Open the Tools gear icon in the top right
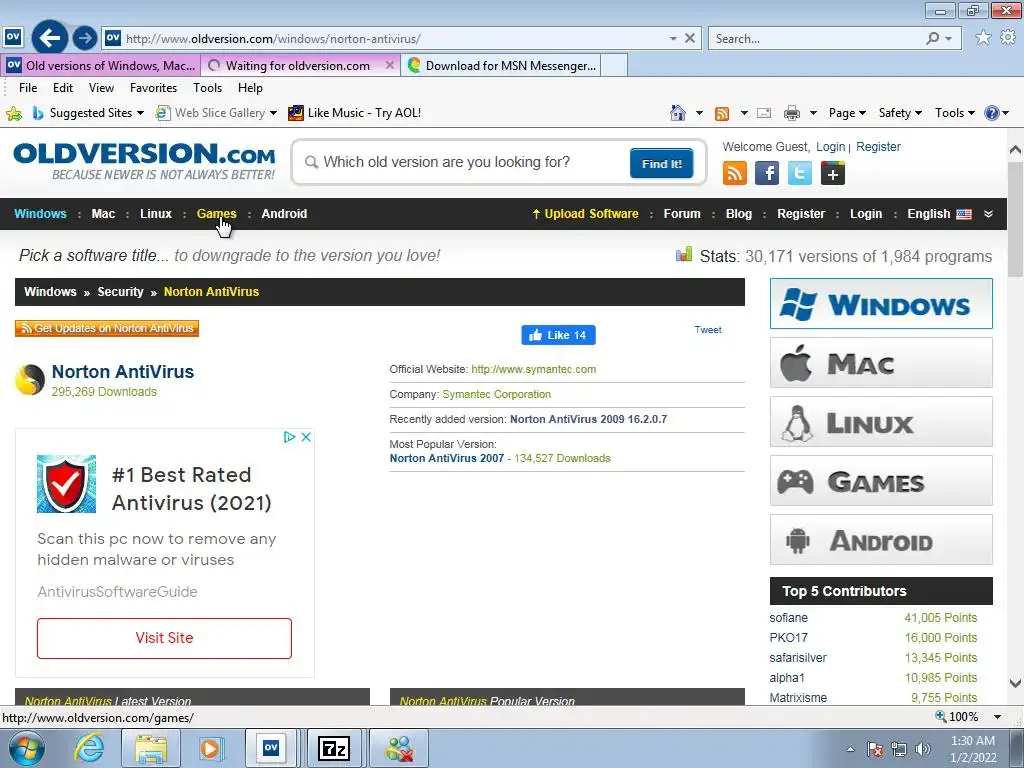This screenshot has height=768, width=1024. [x=1008, y=38]
